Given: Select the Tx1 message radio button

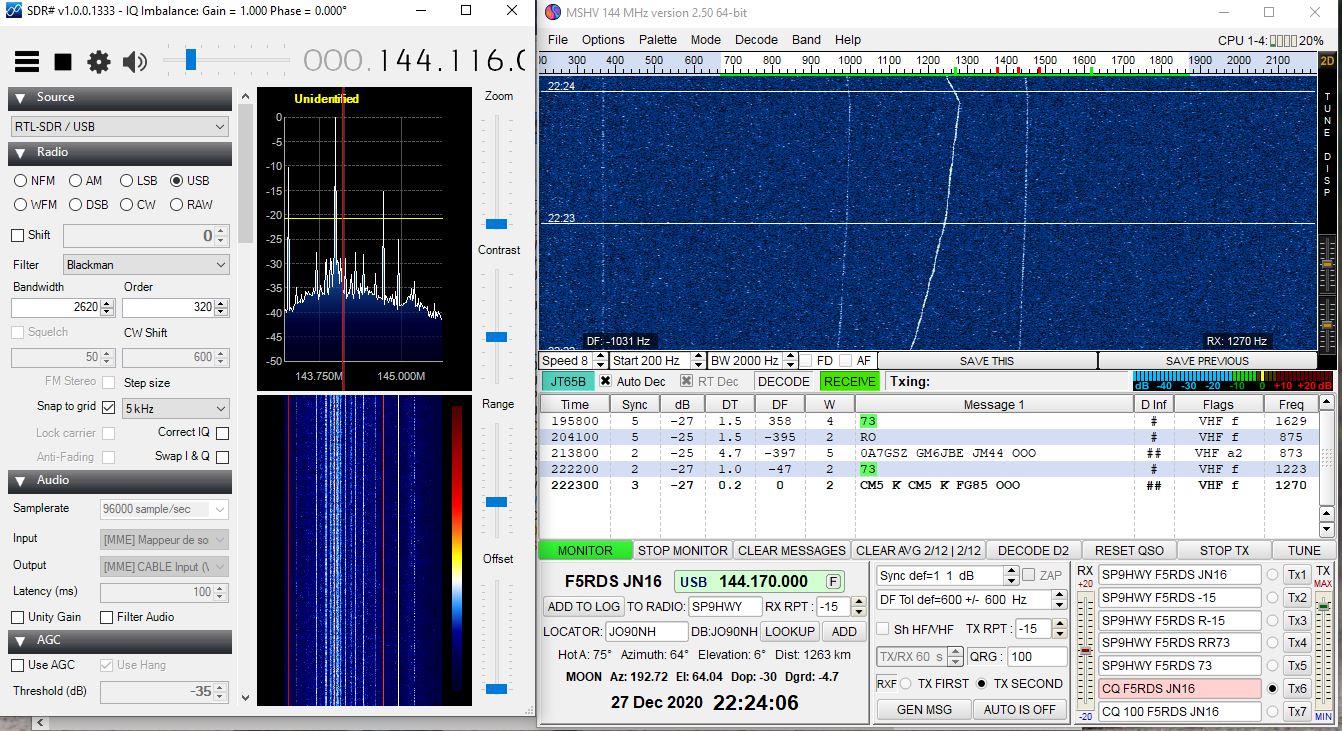Looking at the screenshot, I should click(1273, 575).
